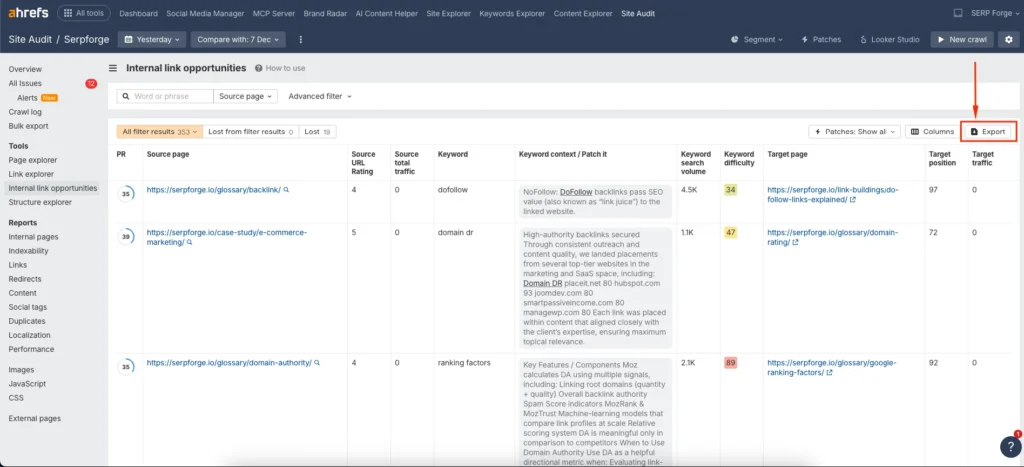Switch to the Lost results filter

(x=319, y=132)
